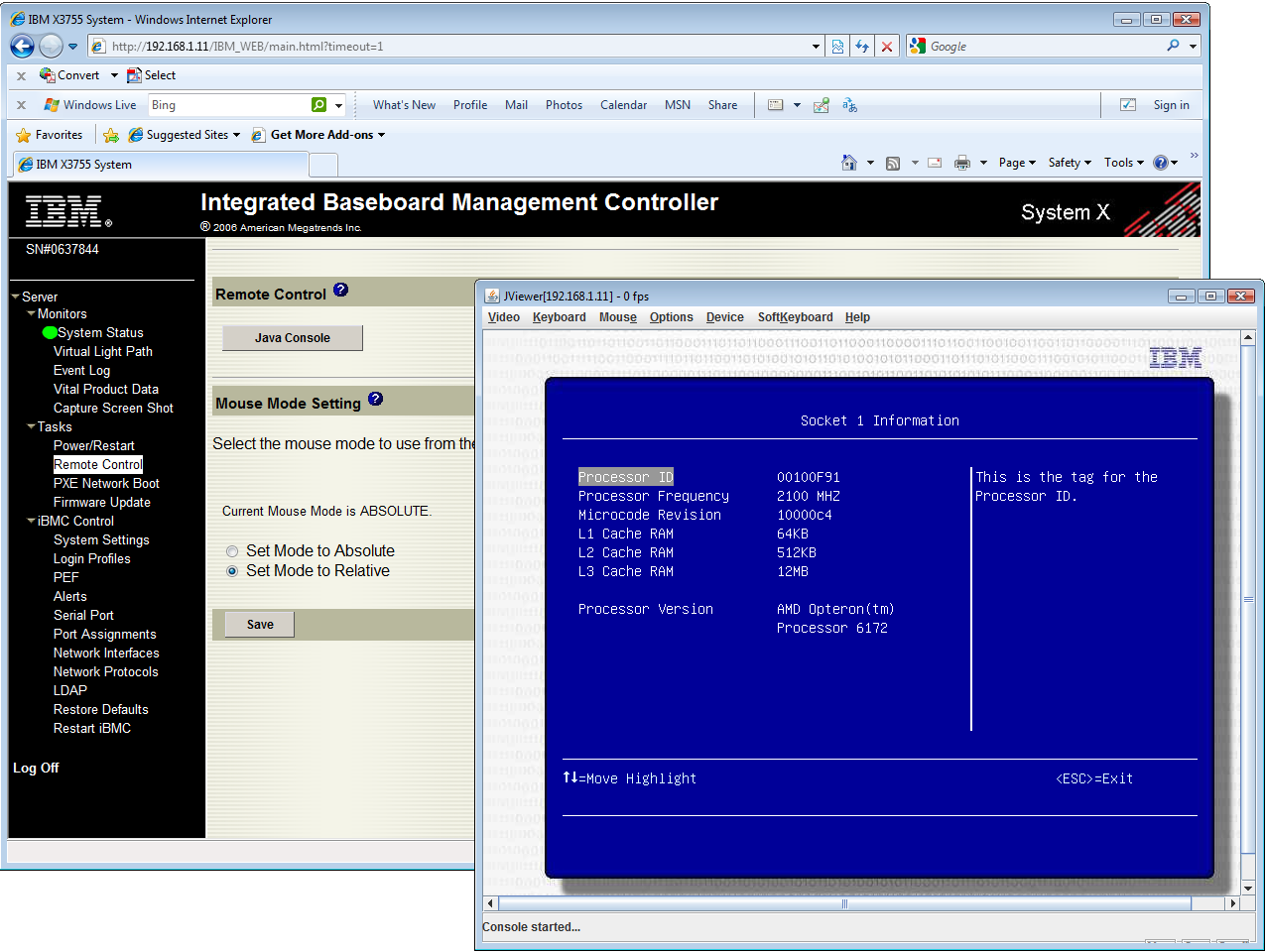Viewport: 1266px width, 952px height.
Task: Click the Log Off link
Action: click(36, 768)
